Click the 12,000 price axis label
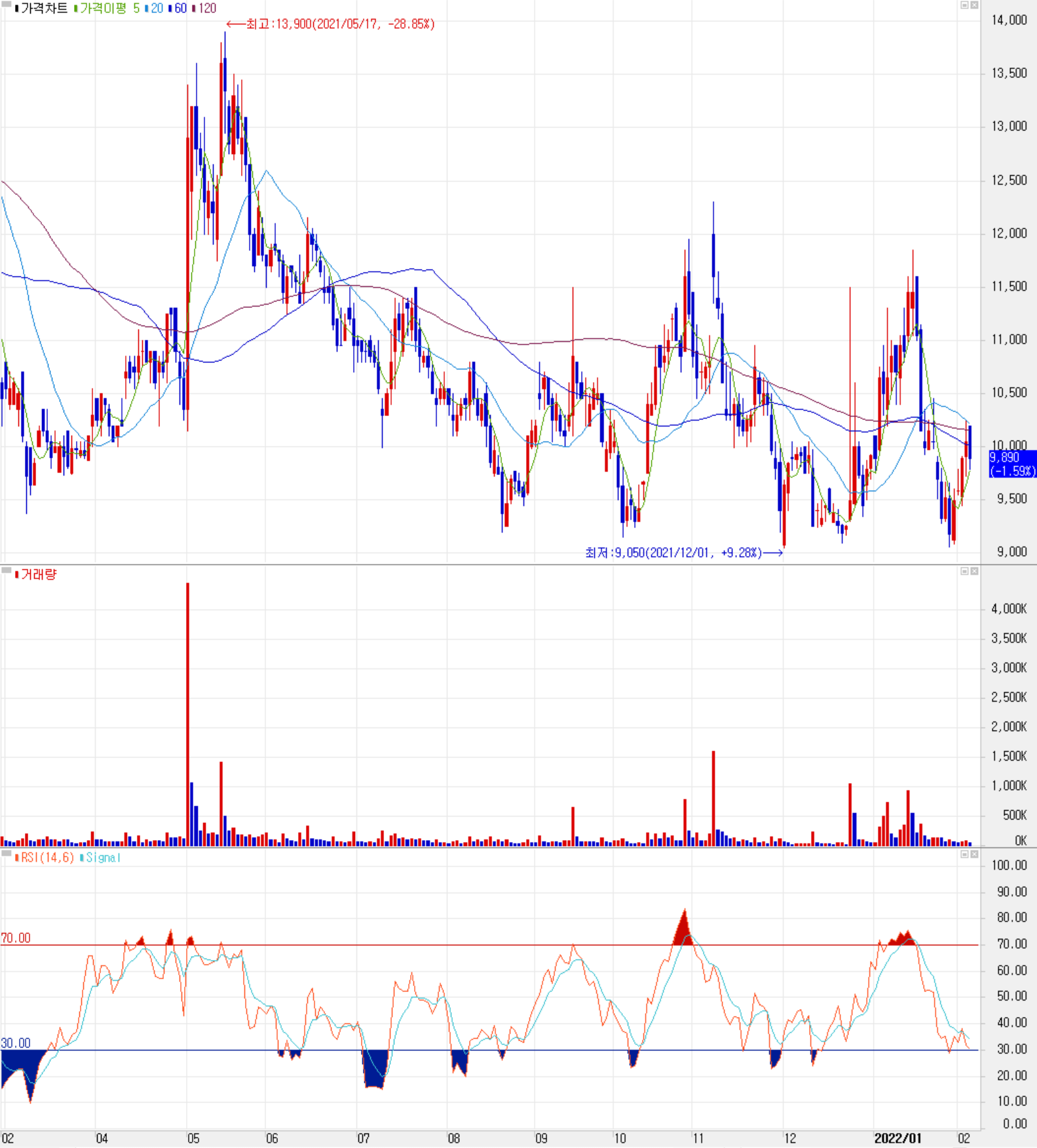Image resolution: width=1037 pixels, height=1148 pixels. [1009, 233]
